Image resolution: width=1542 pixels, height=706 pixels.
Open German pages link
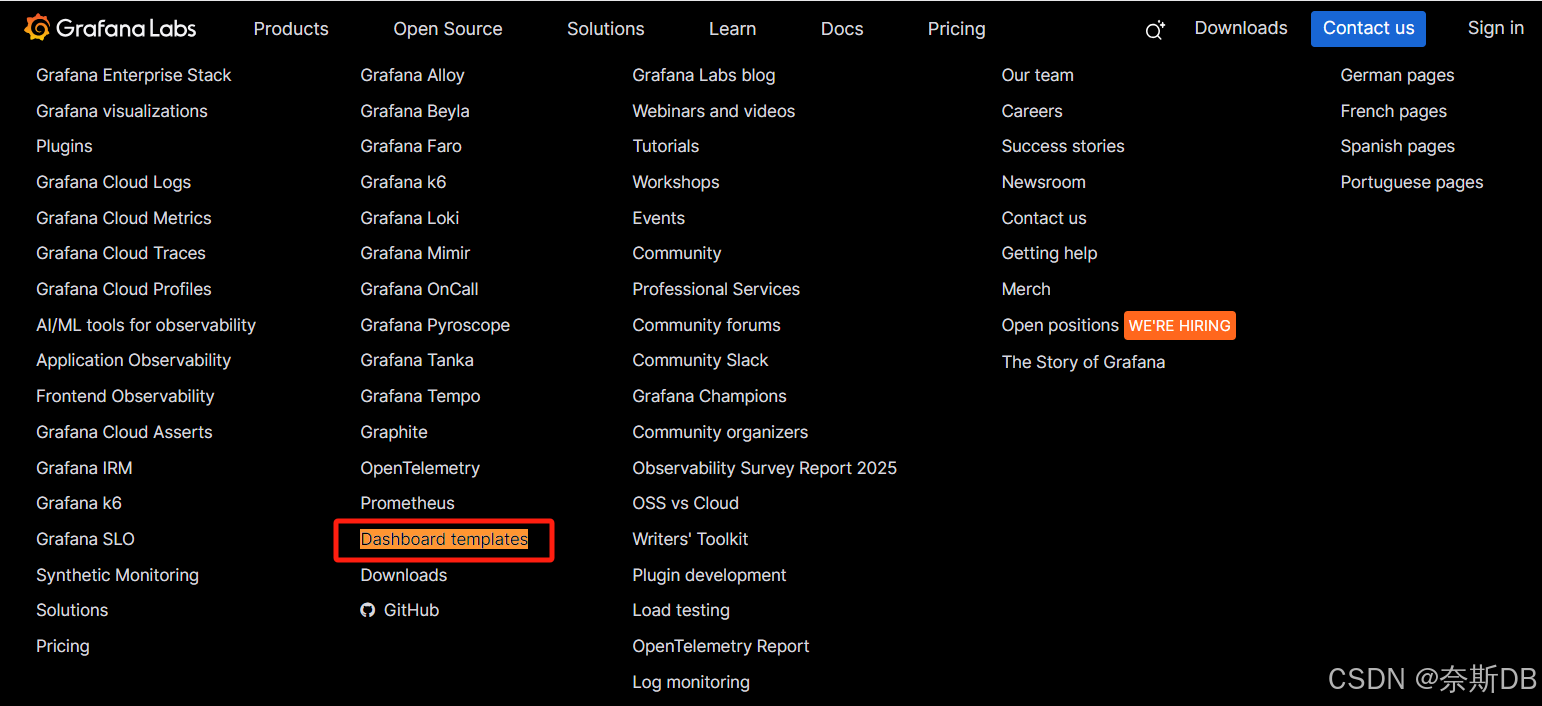pos(1397,75)
